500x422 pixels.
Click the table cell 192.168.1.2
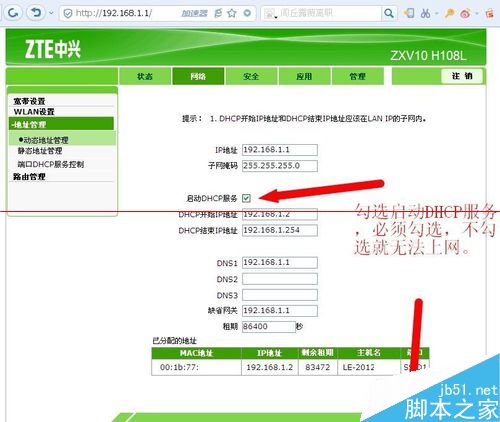(x=269, y=367)
